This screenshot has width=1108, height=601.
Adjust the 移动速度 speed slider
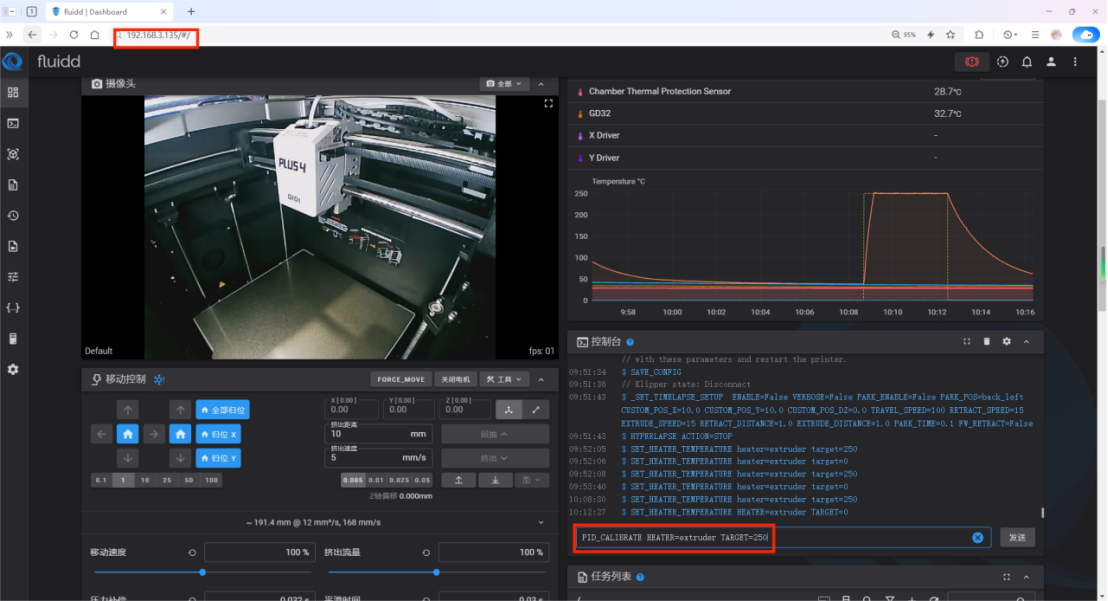point(203,573)
